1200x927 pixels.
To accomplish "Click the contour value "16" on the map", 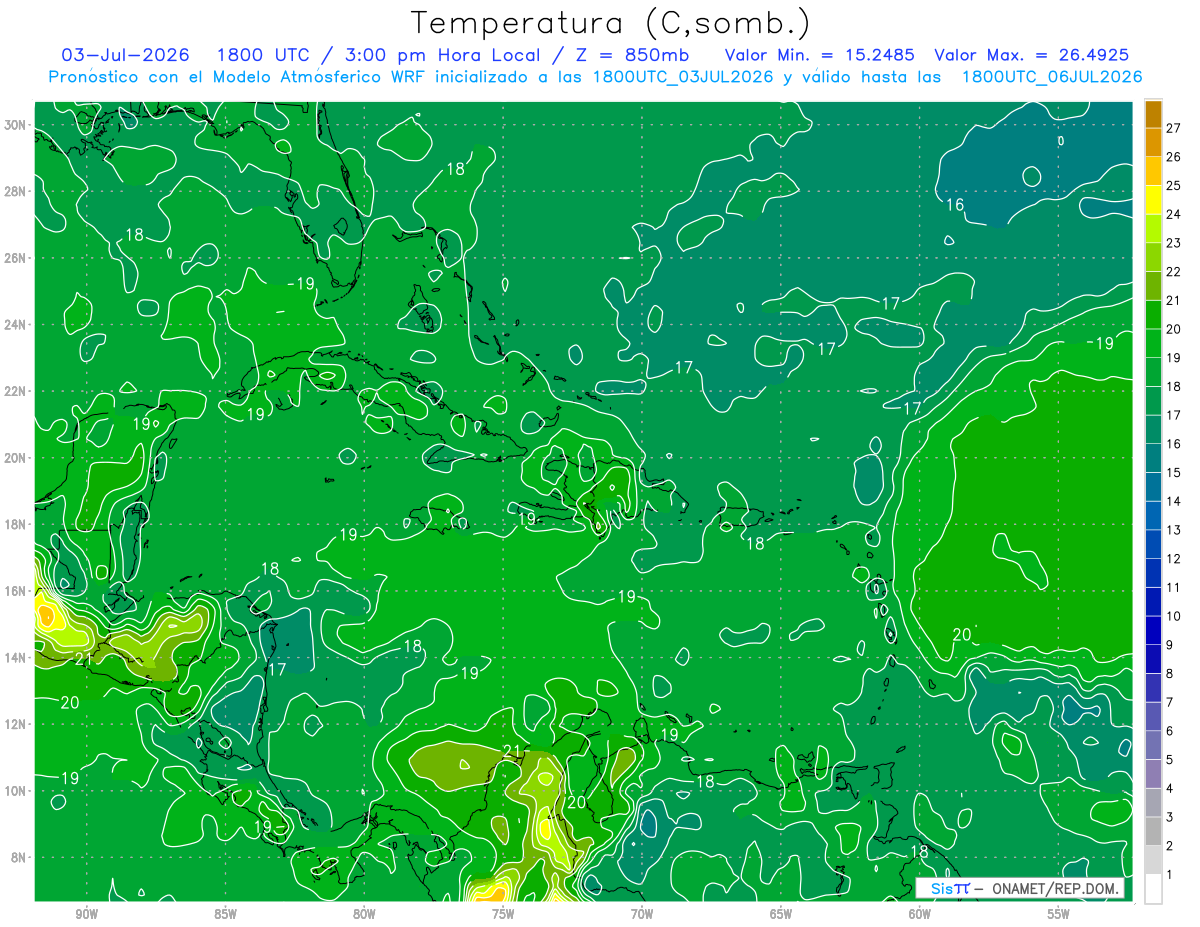I will pos(955,205).
